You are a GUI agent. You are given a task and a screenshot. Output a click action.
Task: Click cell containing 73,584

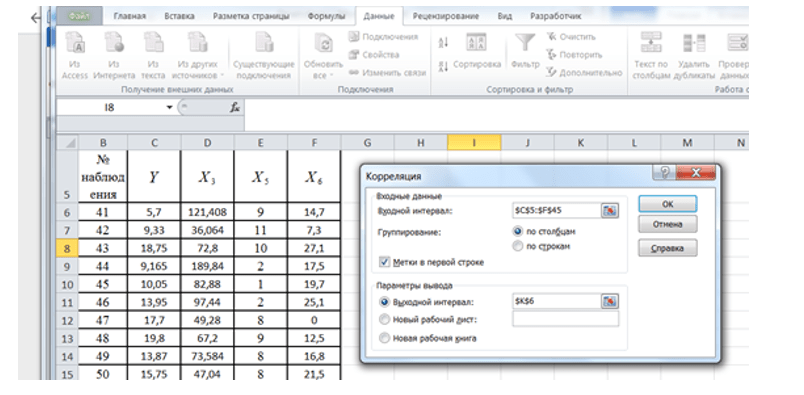tap(207, 356)
